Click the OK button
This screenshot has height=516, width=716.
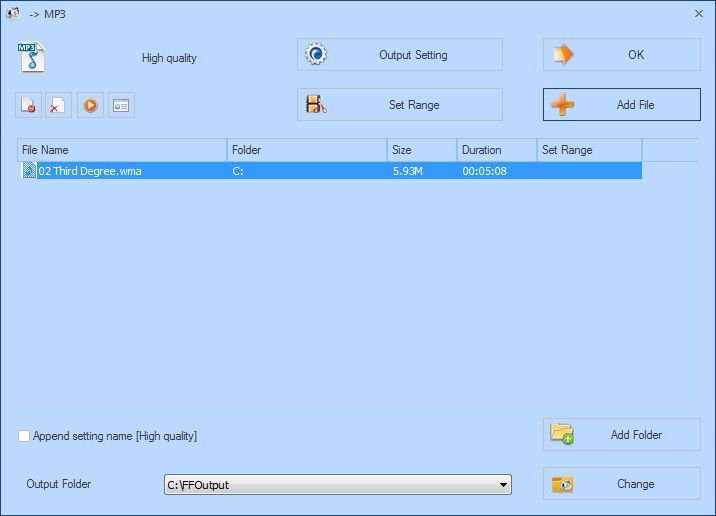(621, 55)
